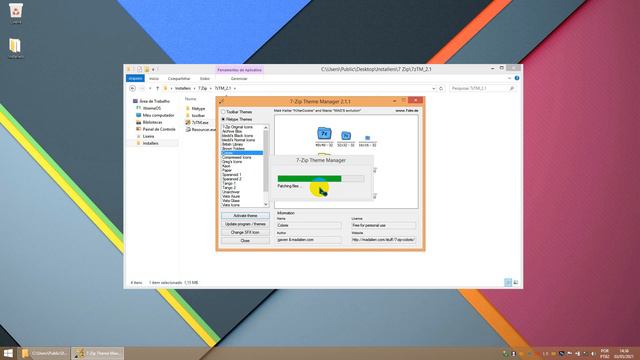Image resolution: width=640 pixels, height=360 pixels.
Task: Select 'Archive Box' theme in list
Action: pos(232,131)
